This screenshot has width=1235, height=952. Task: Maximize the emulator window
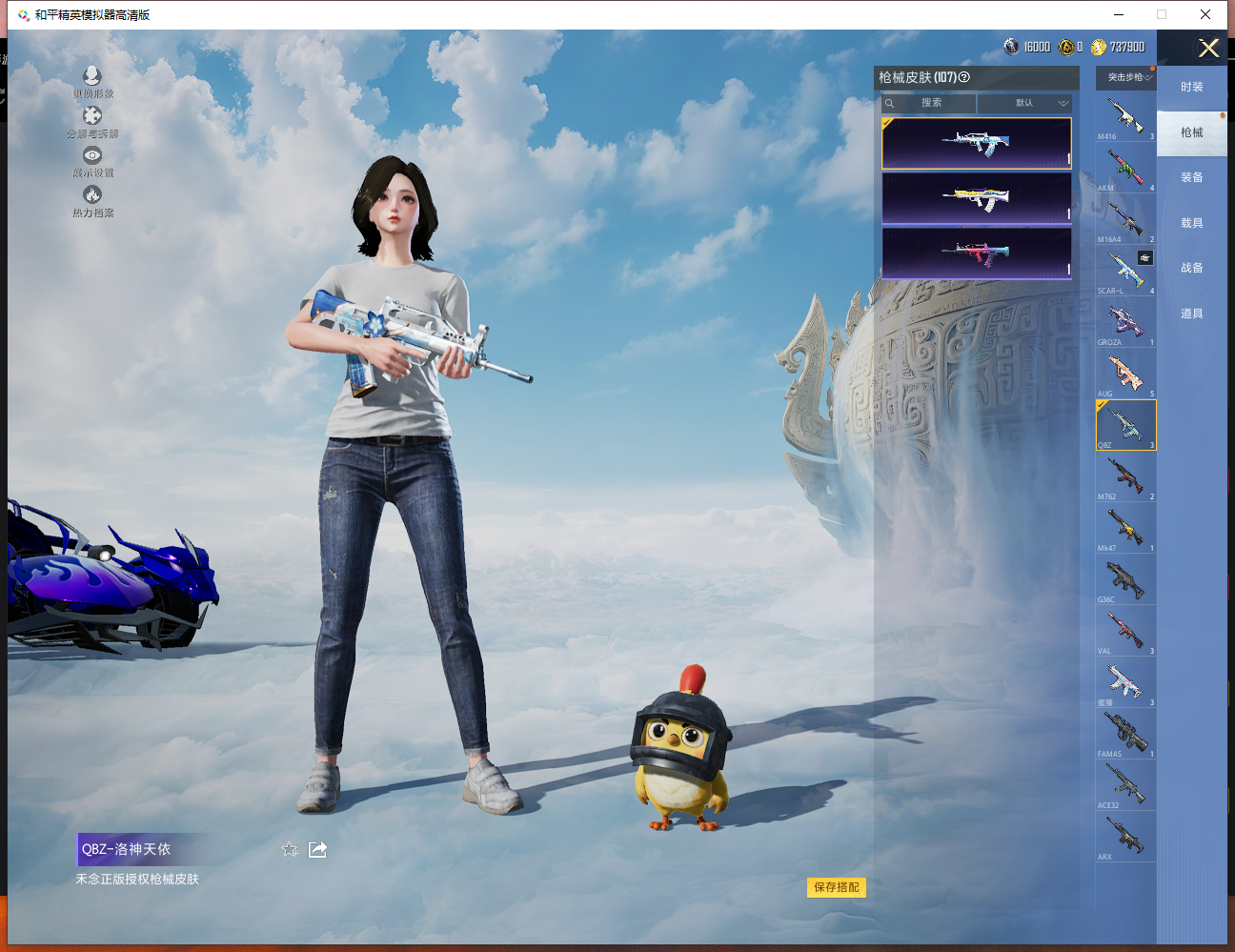[x=1162, y=14]
